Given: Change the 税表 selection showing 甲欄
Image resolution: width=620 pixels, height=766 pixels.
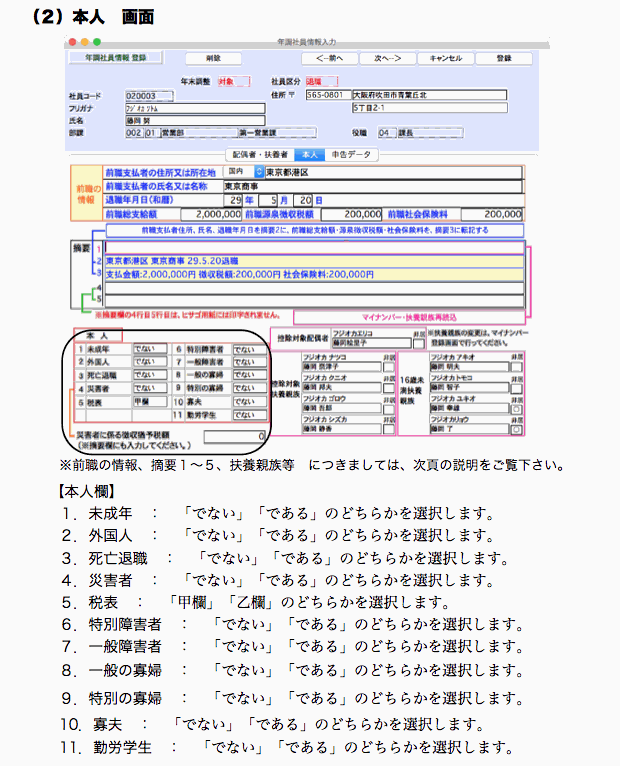Looking at the screenshot, I should coord(150,401).
